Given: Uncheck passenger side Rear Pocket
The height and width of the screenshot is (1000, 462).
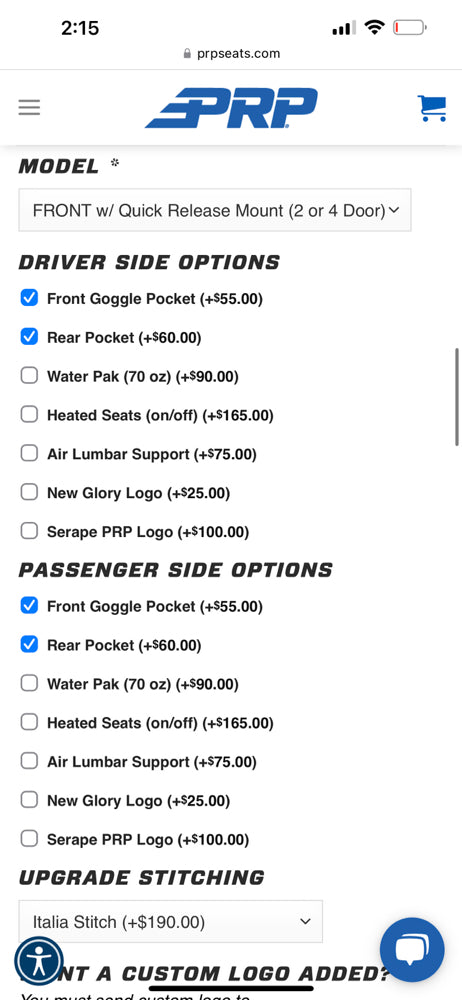Looking at the screenshot, I should [x=29, y=645].
